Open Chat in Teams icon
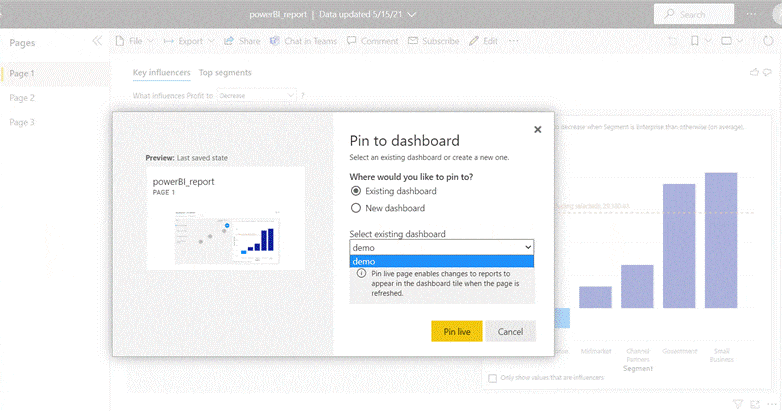782x411 pixels. point(275,41)
